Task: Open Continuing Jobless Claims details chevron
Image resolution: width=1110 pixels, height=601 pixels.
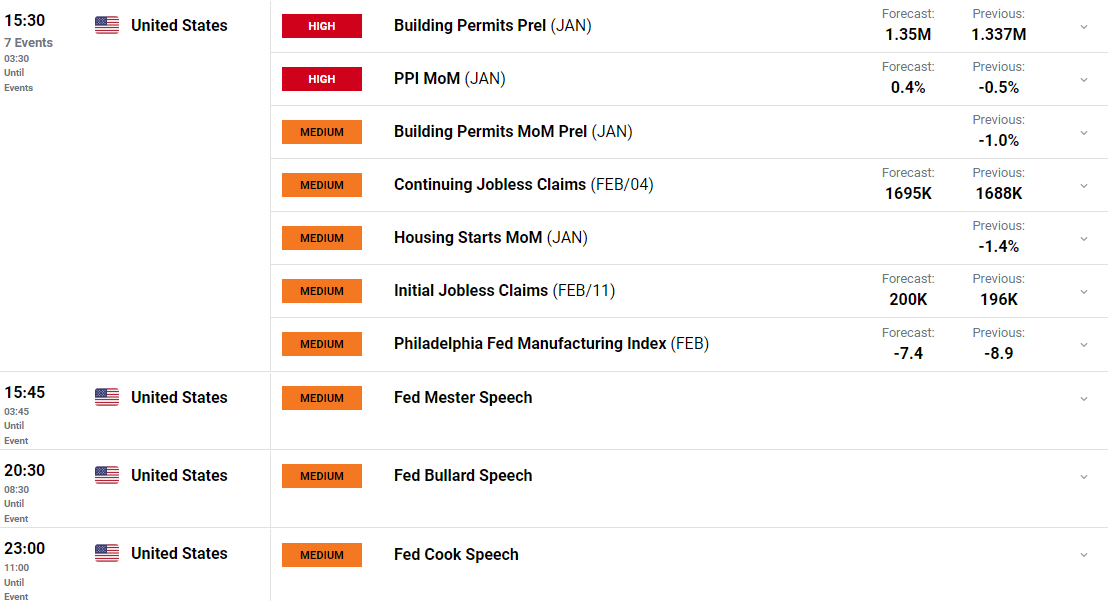Action: tap(1084, 186)
